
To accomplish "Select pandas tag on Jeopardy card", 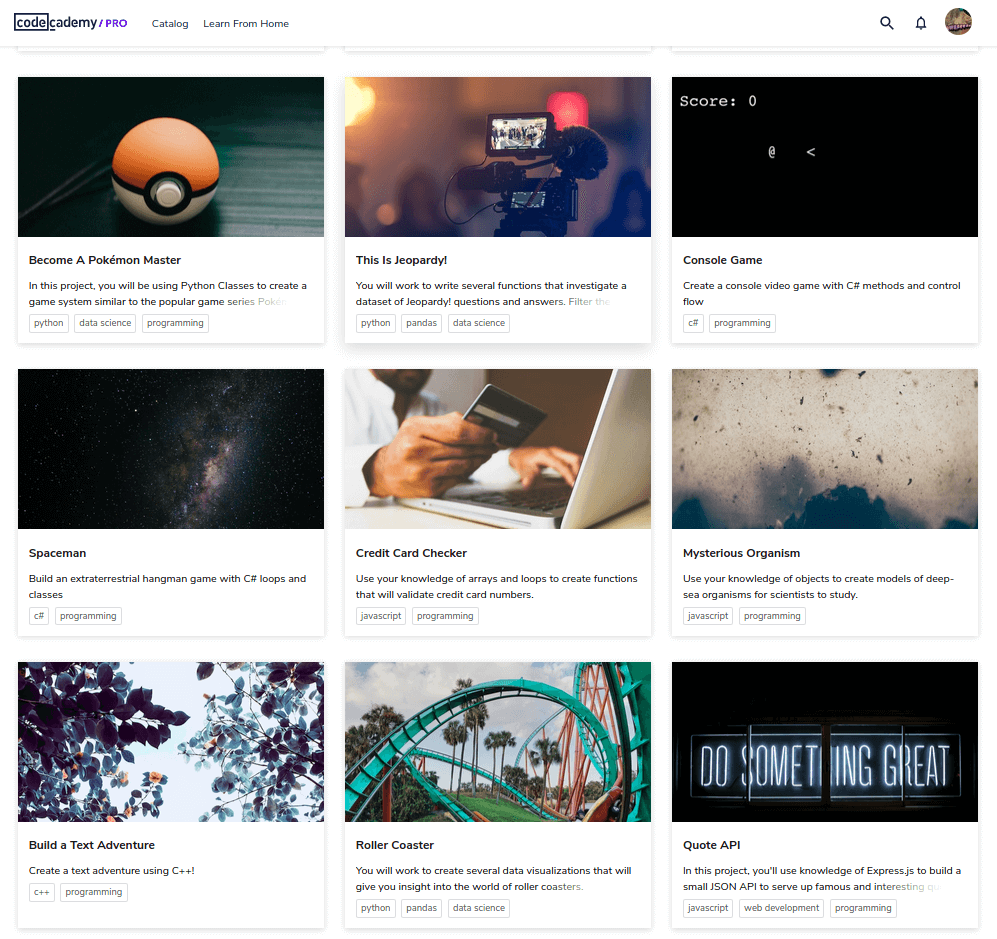I will [x=422, y=323].
